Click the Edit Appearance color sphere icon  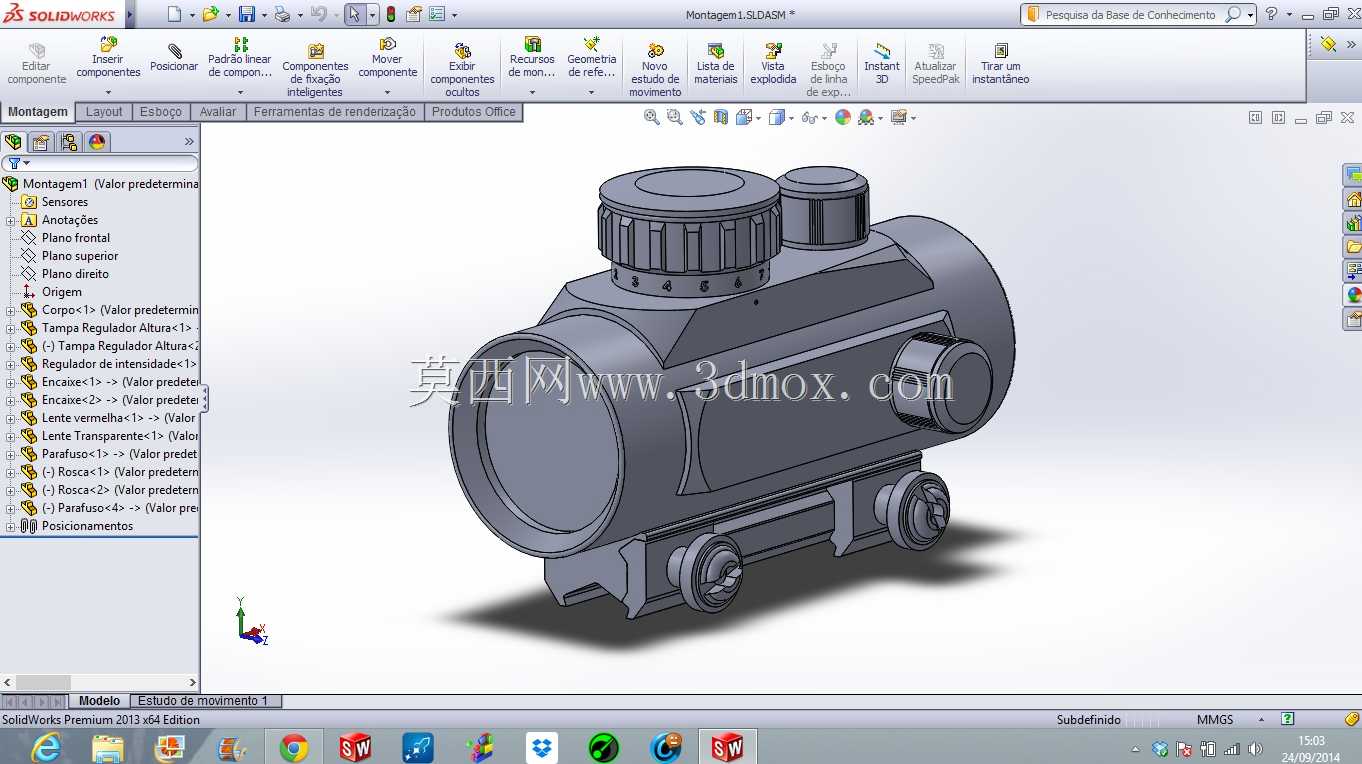pyautogui.click(x=843, y=117)
